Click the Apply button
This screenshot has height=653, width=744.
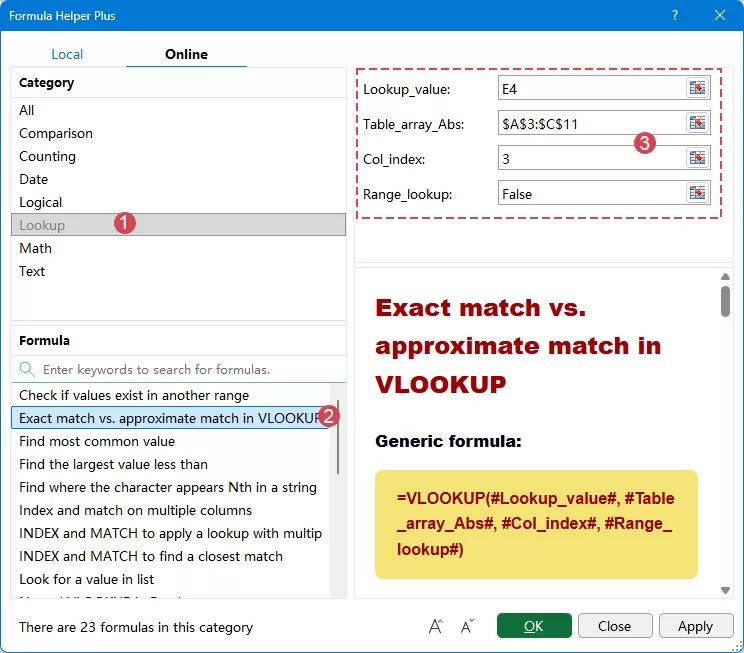pyautogui.click(x=695, y=626)
